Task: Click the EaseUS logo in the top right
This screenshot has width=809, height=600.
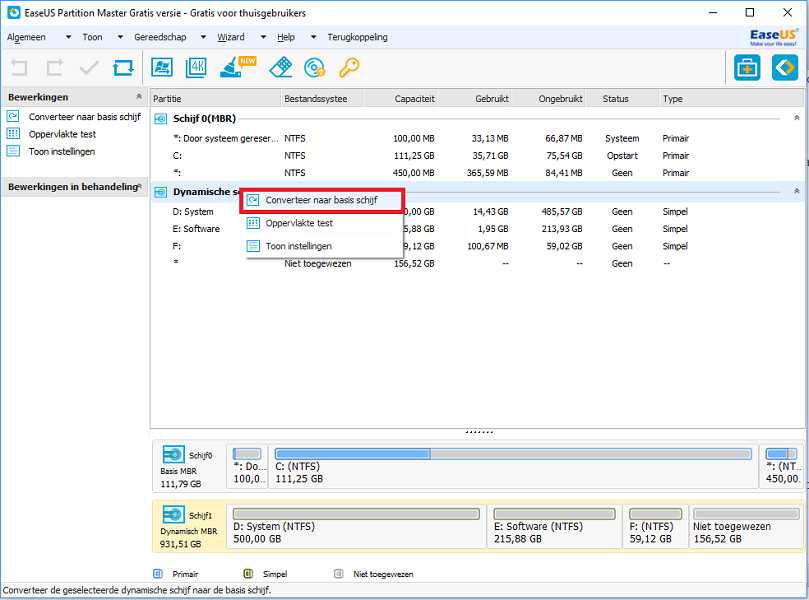Action: (x=773, y=37)
